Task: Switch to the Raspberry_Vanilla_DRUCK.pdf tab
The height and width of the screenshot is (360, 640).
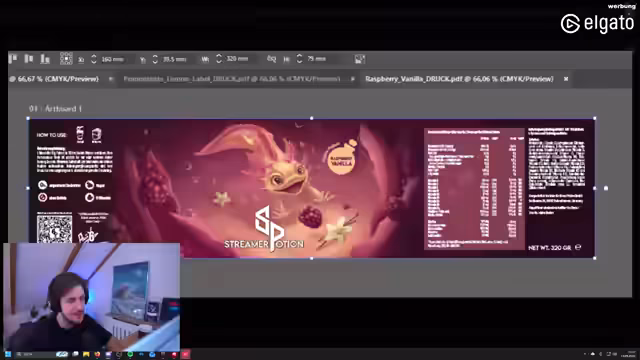Action: click(x=459, y=79)
